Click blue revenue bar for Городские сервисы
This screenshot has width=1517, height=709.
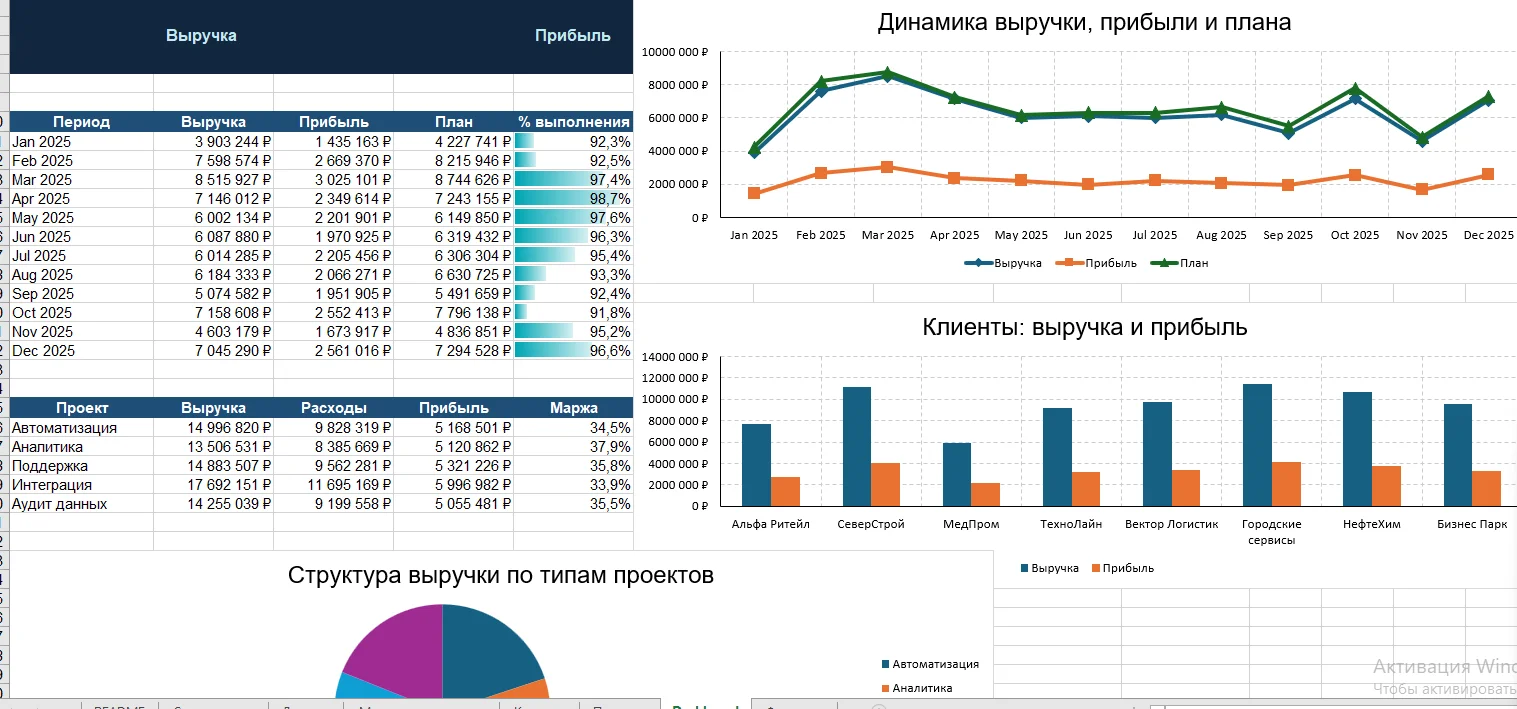coord(1257,445)
